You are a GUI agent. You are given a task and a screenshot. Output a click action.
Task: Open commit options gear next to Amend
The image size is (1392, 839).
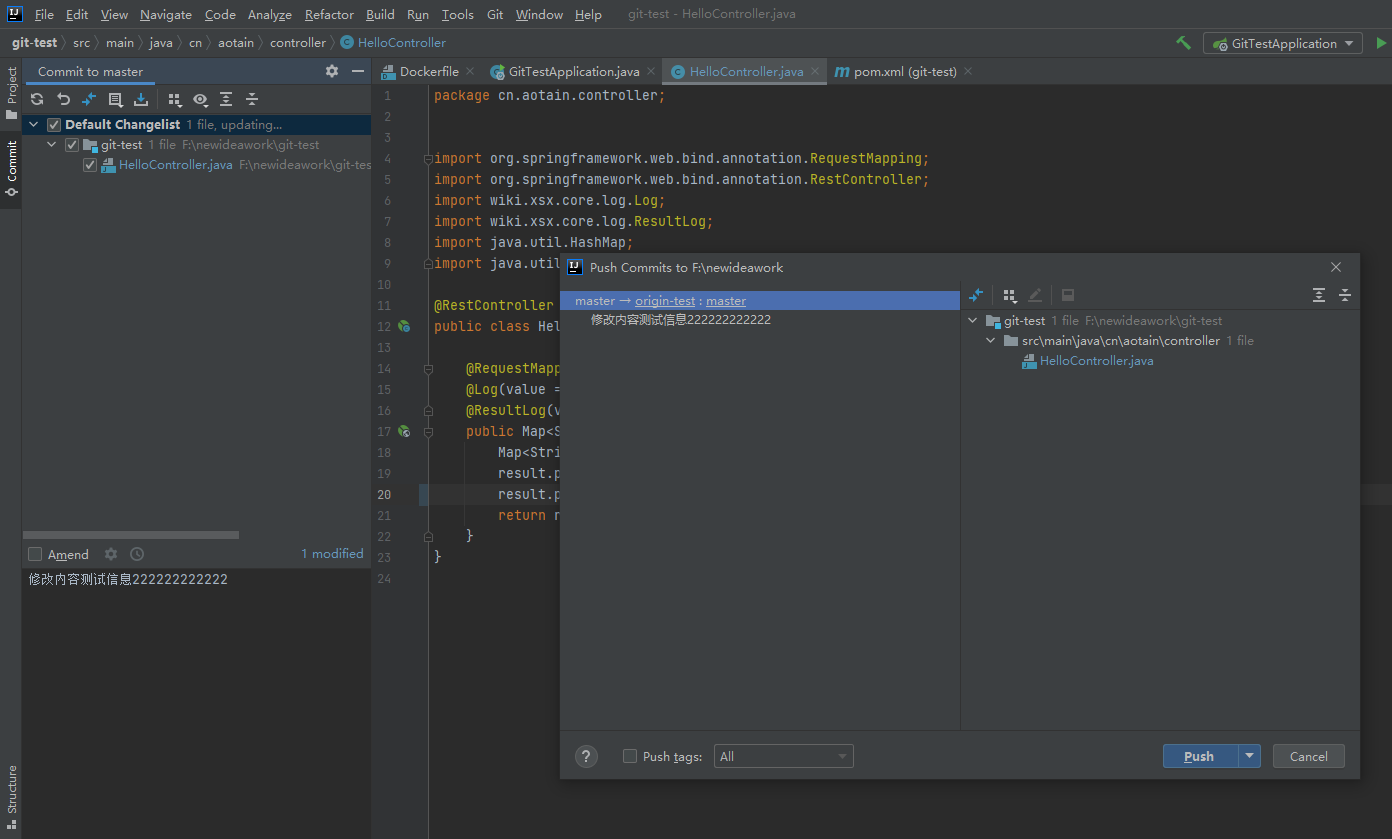pyautogui.click(x=111, y=554)
